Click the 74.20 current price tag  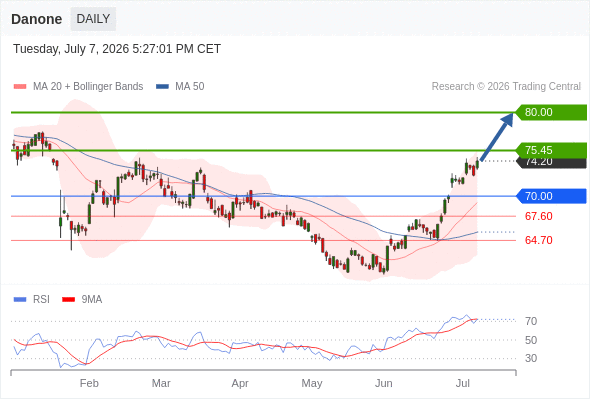pyautogui.click(x=551, y=163)
